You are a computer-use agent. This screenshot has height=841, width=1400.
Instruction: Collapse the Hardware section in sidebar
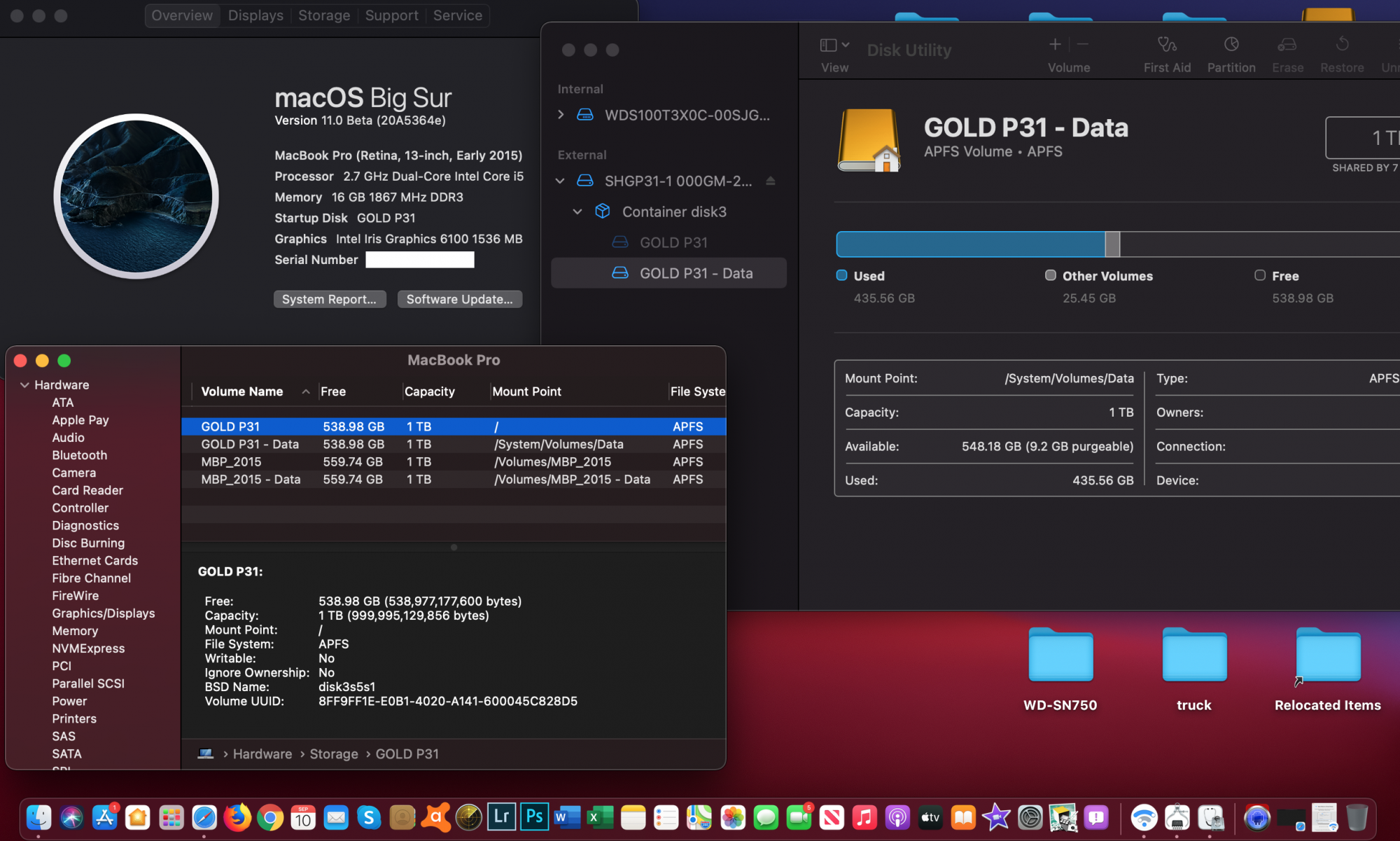24,385
